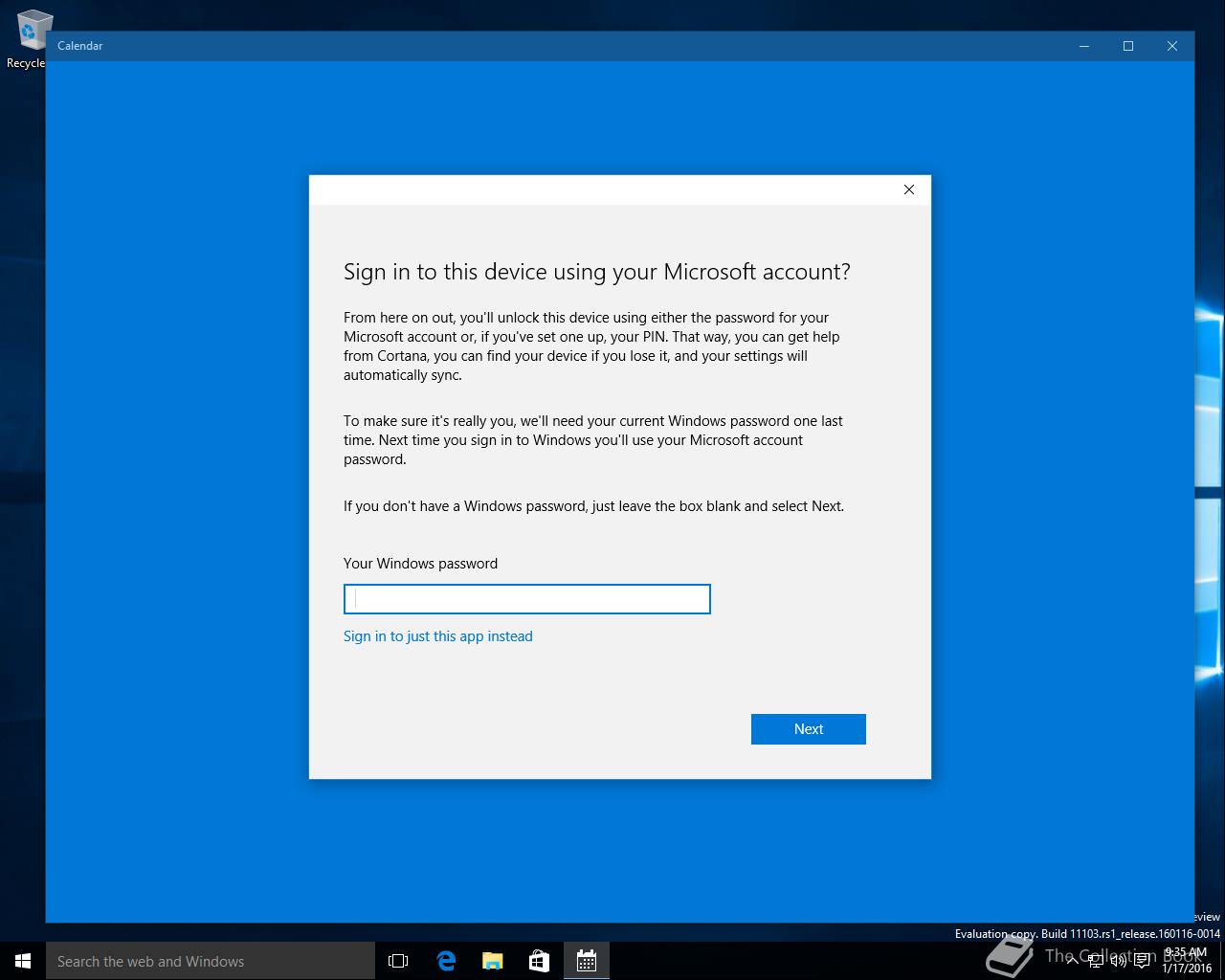Screen dimensions: 1225x980
Task: Click the Your Windows password field
Action: click(x=526, y=599)
